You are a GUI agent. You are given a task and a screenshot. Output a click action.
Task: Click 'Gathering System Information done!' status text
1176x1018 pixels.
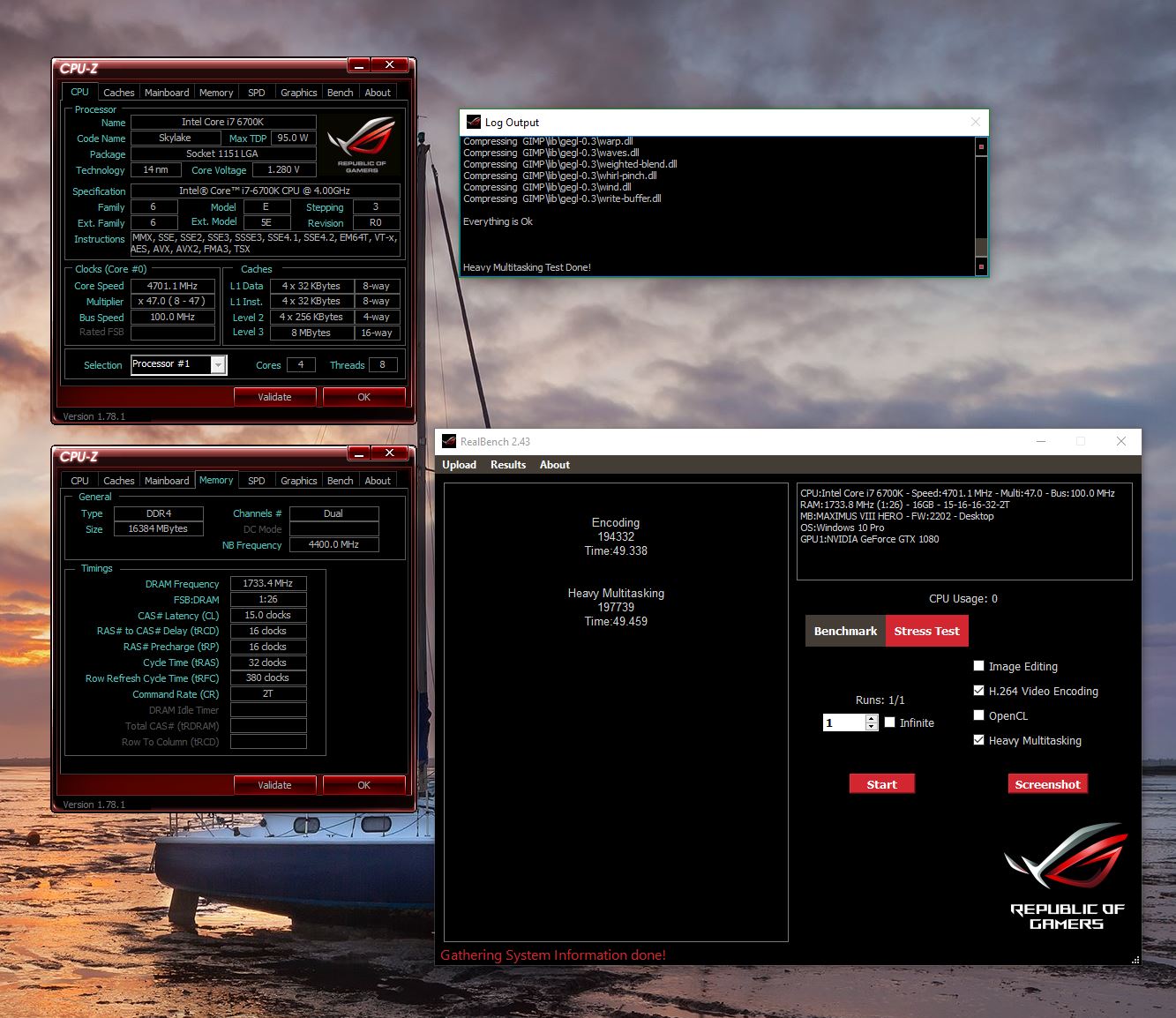click(553, 954)
